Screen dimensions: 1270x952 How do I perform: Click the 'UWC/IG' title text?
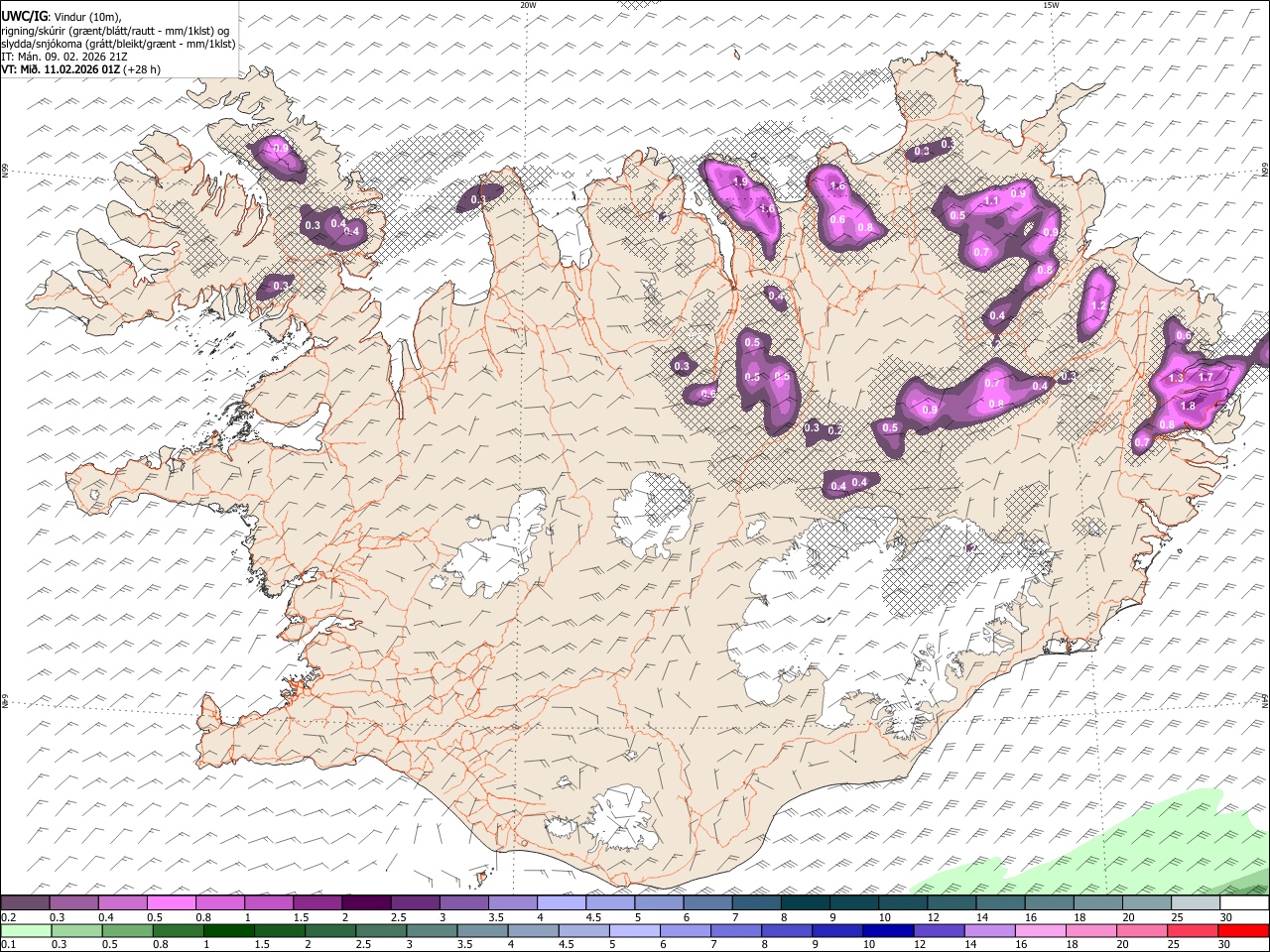click(23, 16)
